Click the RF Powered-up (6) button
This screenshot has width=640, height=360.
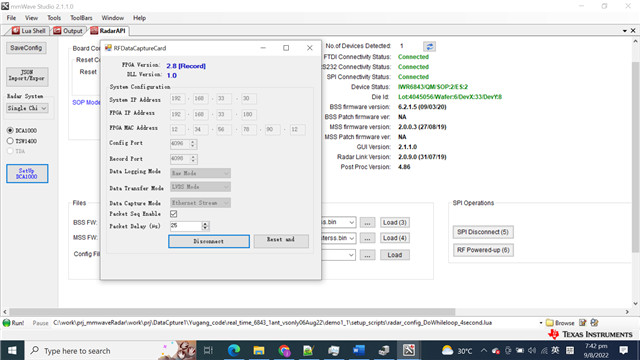(x=483, y=250)
